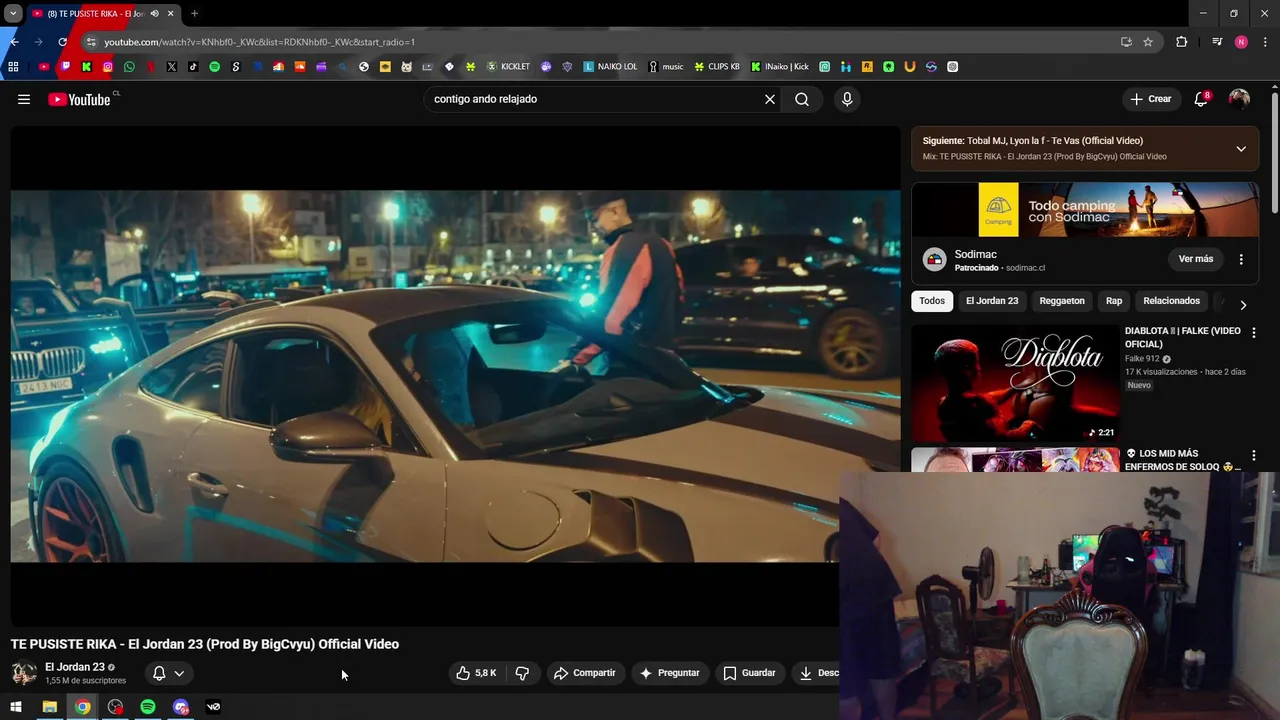
Task: Dislike the video with thumbs down
Action: tap(522, 673)
